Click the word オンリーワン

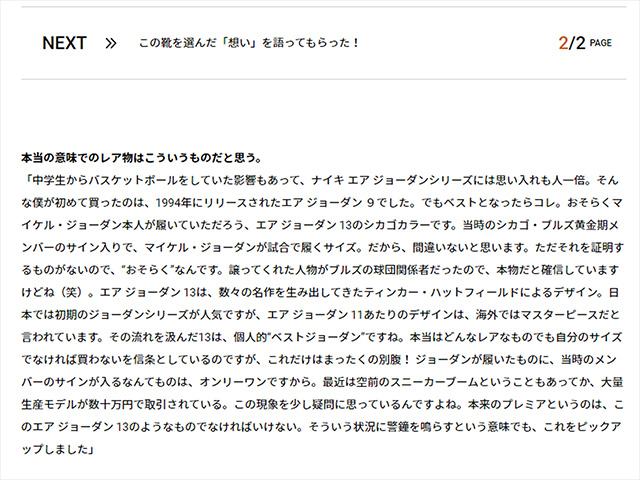(233, 382)
